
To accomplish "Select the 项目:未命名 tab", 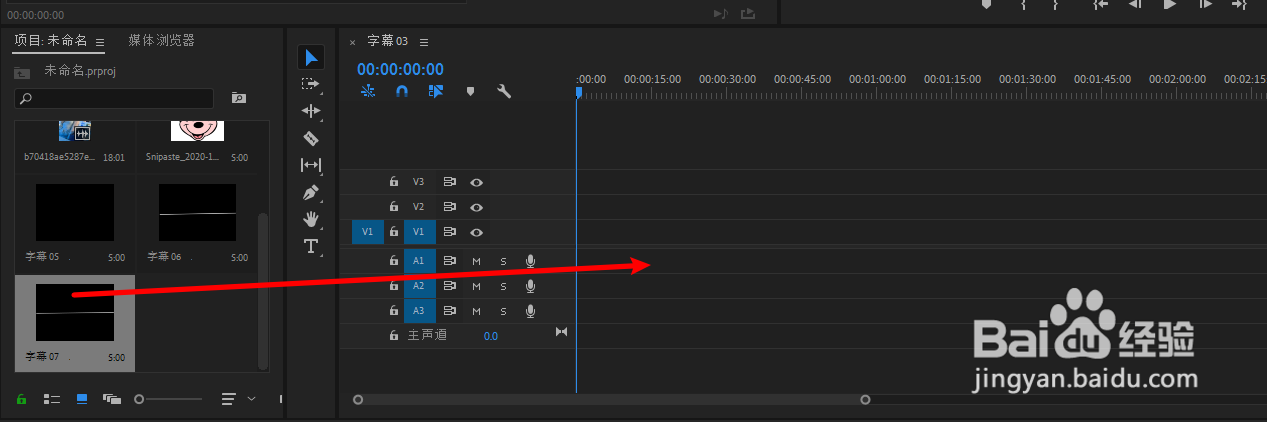I will pyautogui.click(x=52, y=41).
